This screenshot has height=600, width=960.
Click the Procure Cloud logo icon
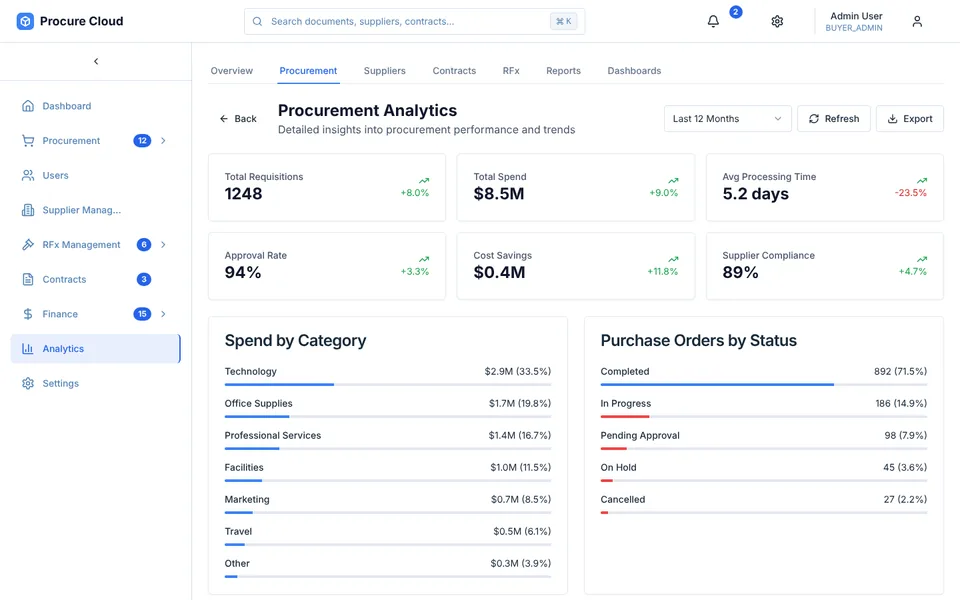coord(25,21)
